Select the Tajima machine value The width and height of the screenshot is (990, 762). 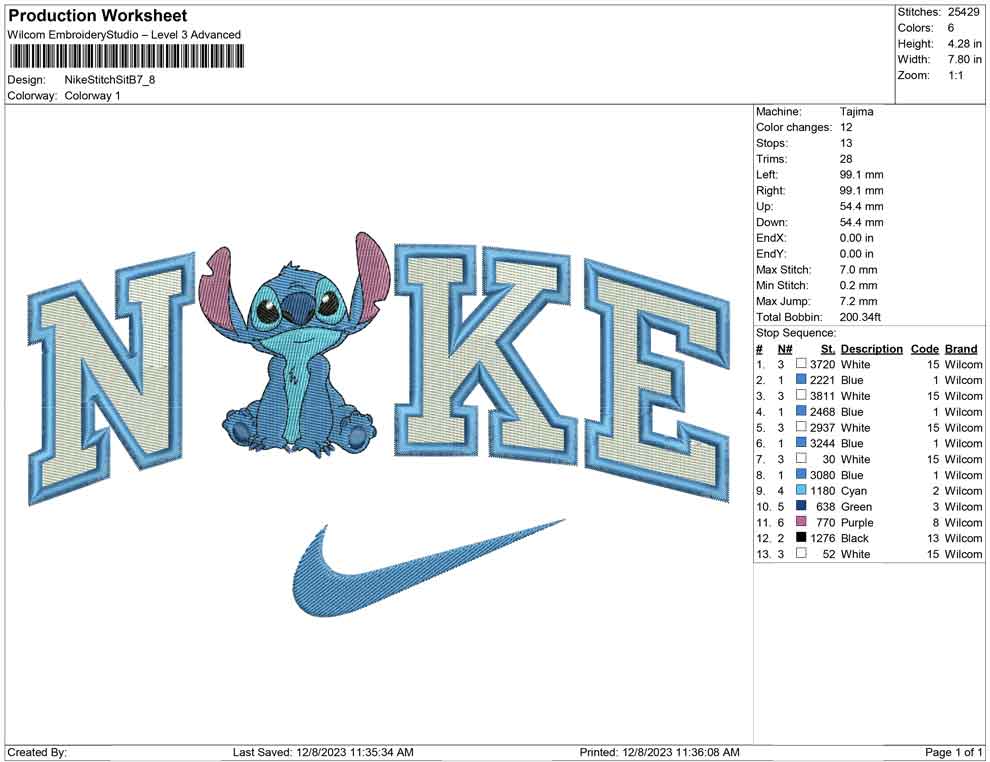pyautogui.click(x=857, y=112)
